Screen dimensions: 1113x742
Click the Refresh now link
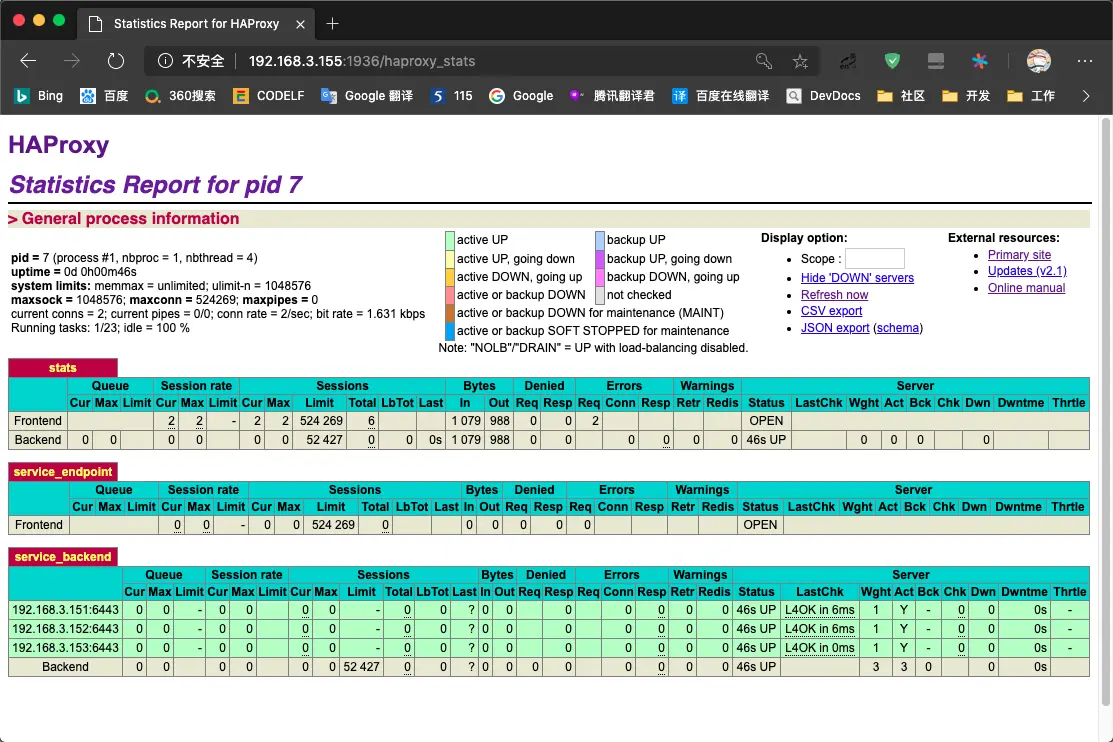tap(834, 294)
